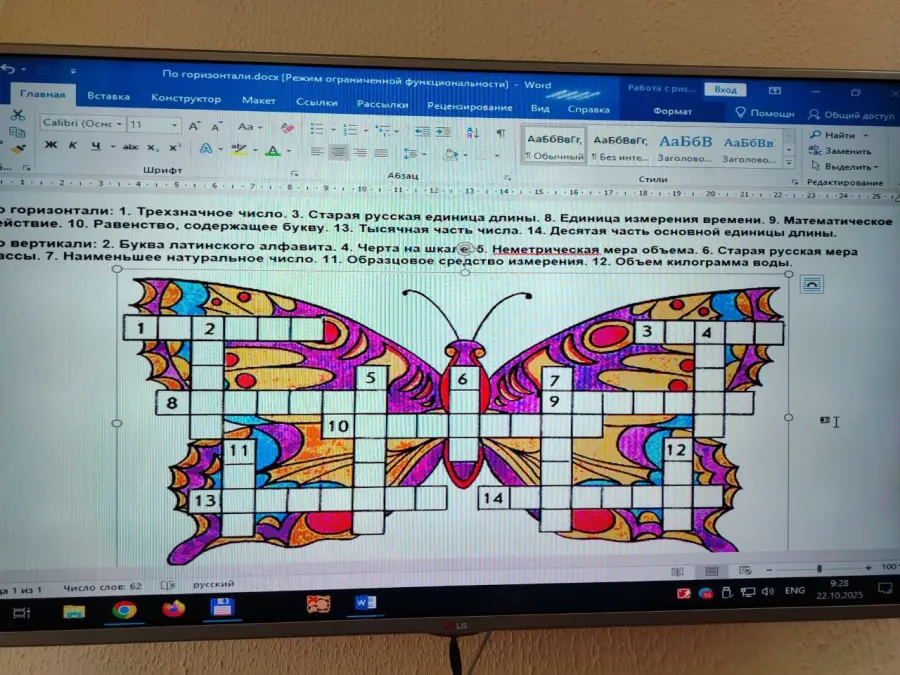The image size is (900, 675).
Task: Open the font size dropdown showing 11
Action: tap(154, 126)
